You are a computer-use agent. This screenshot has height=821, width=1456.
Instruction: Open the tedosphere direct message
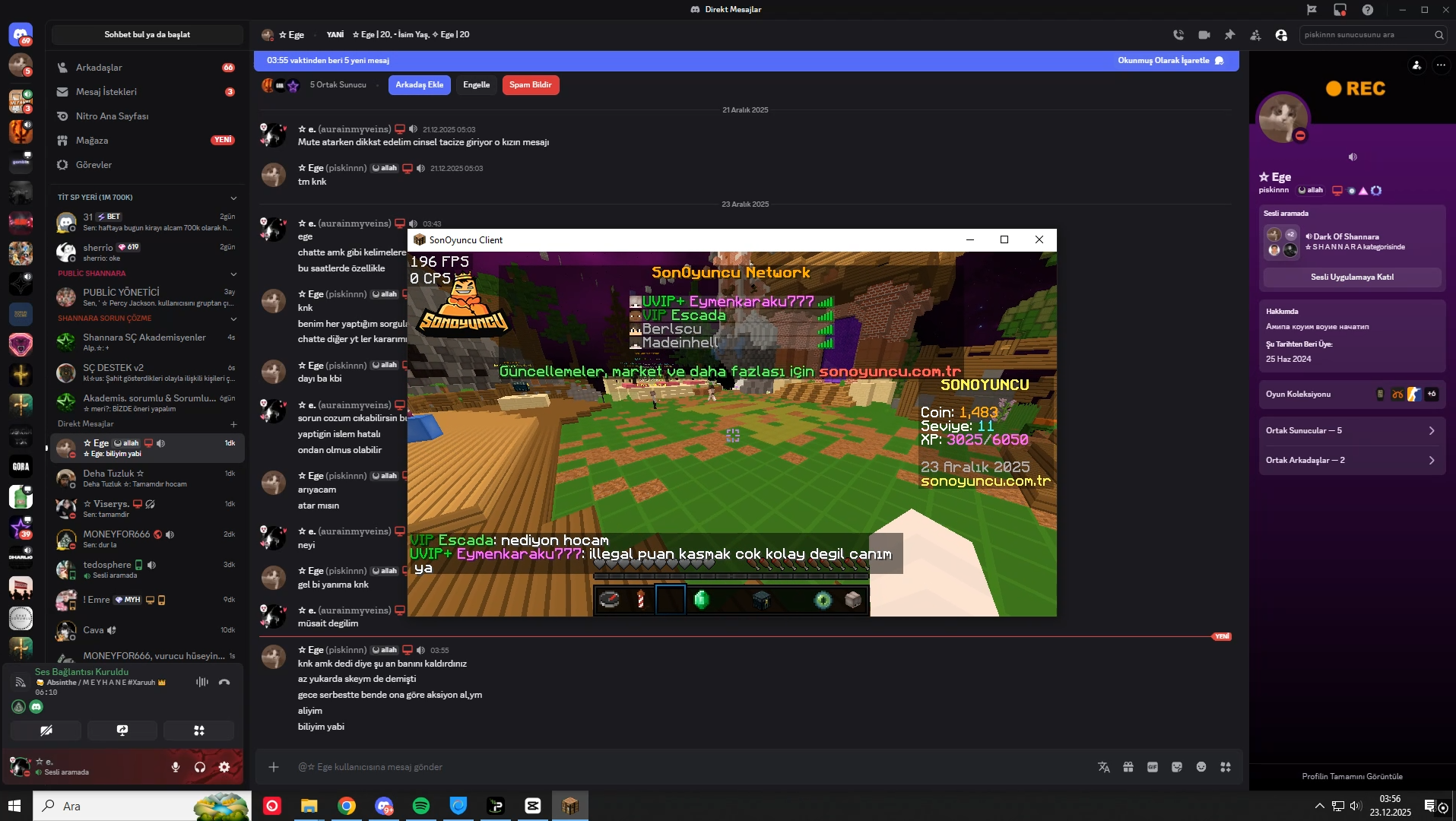(x=148, y=569)
